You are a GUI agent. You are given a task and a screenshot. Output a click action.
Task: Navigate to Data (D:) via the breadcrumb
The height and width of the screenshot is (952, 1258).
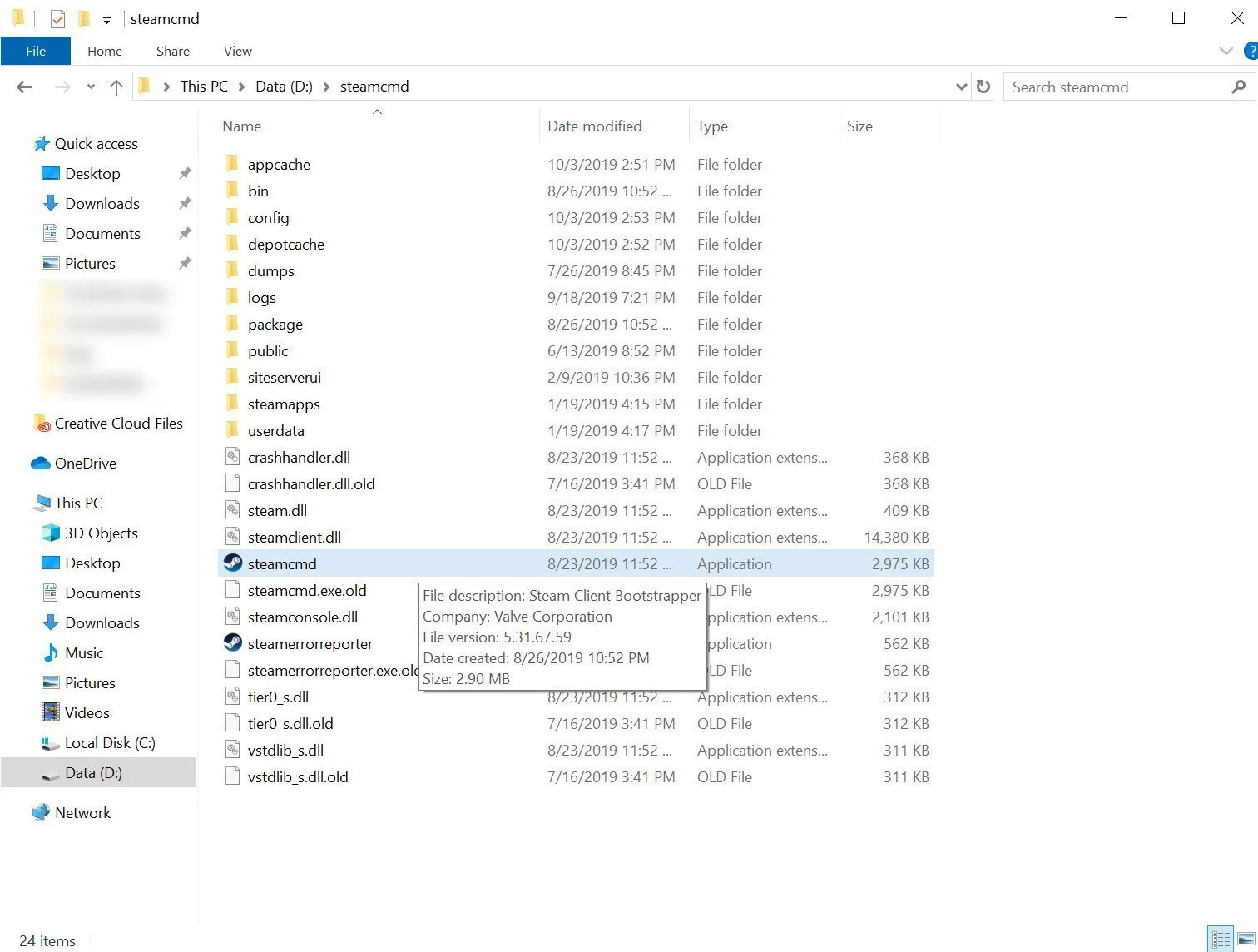coord(284,86)
